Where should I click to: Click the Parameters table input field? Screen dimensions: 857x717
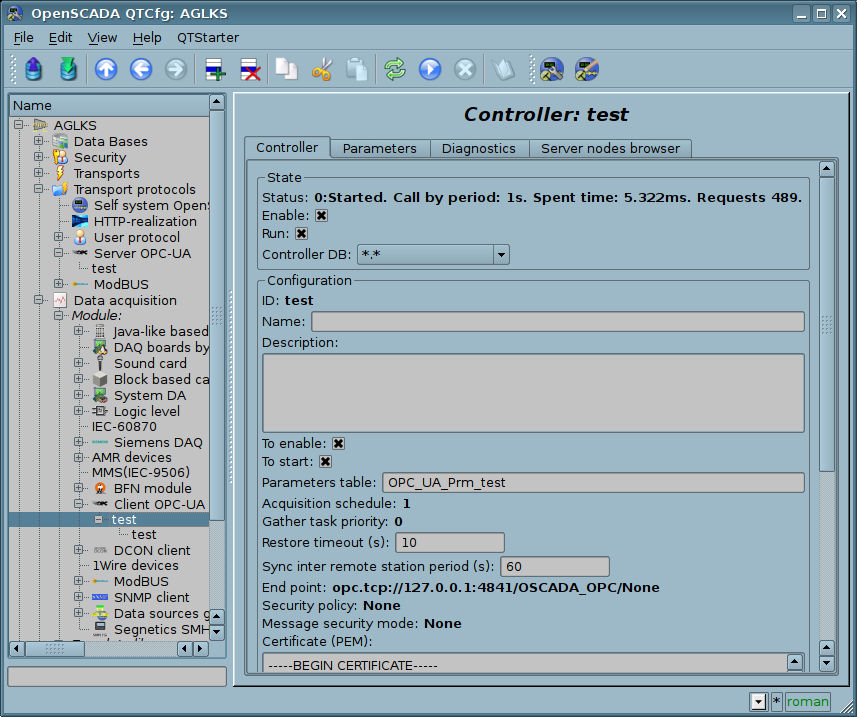(594, 483)
